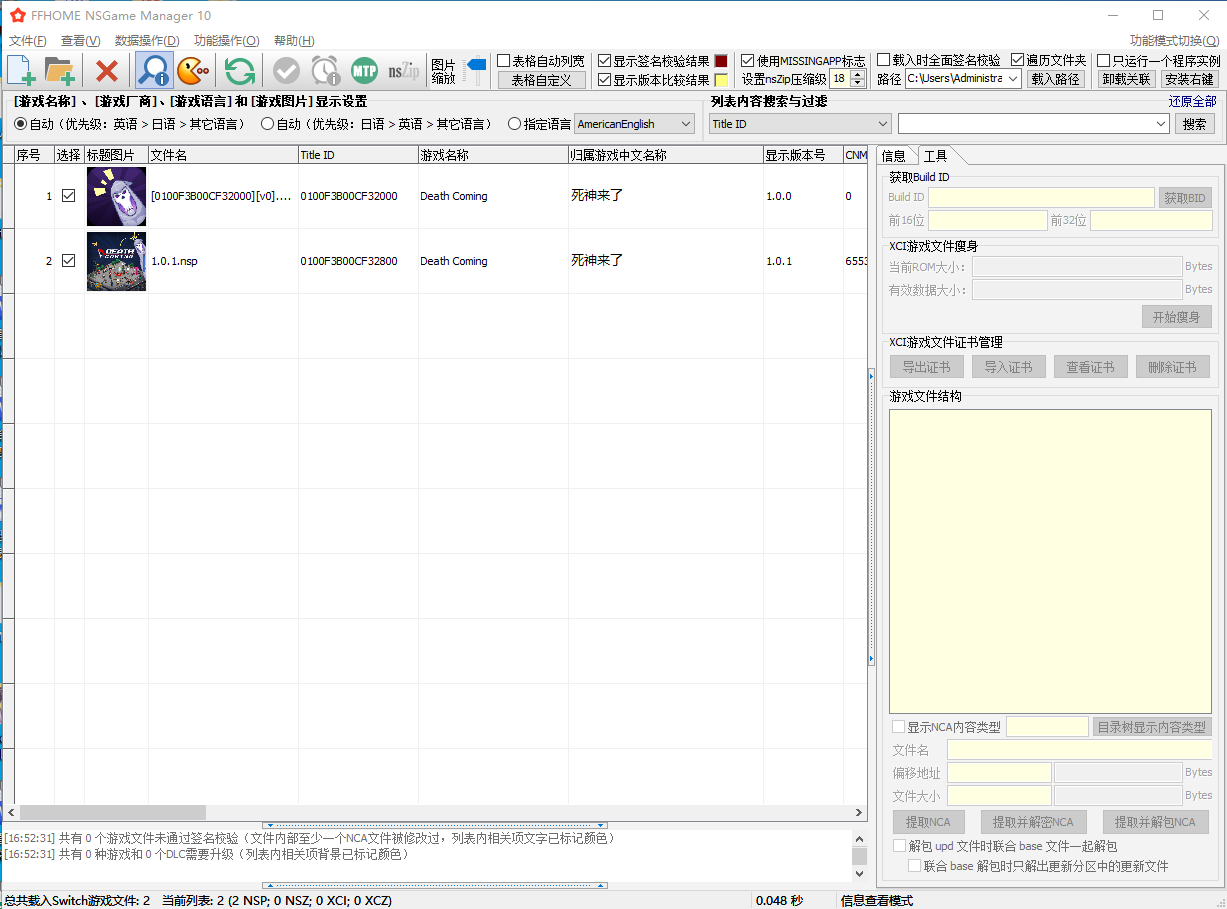
Task: Switch to the 信息 tab
Action: coord(894,156)
